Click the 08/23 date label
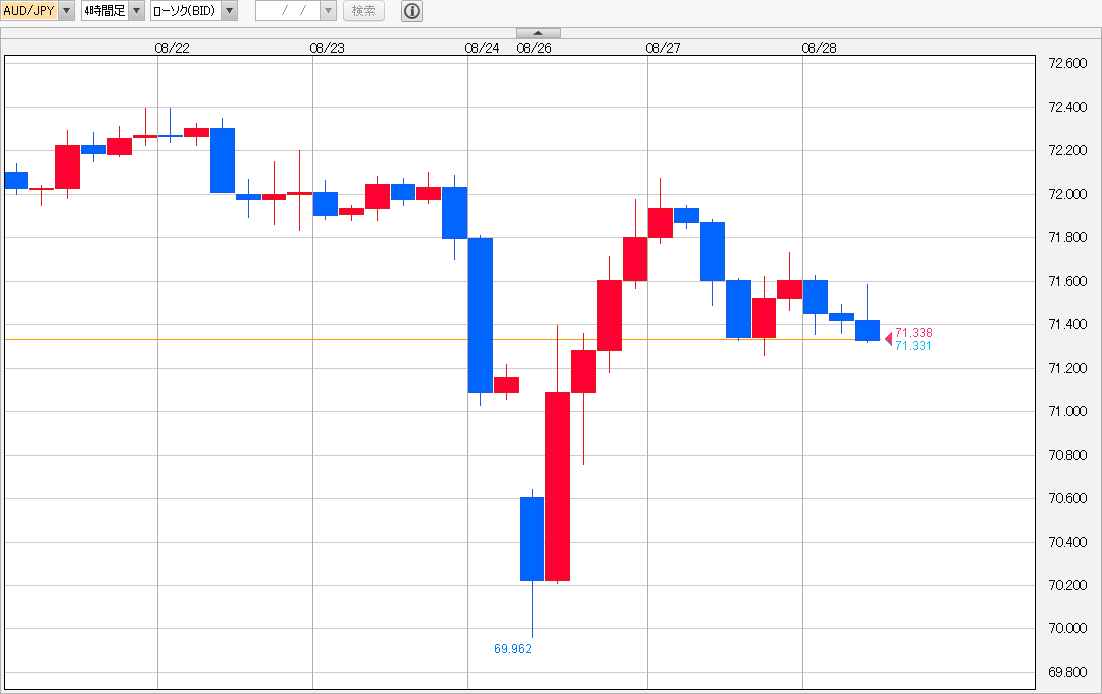 tap(328, 48)
